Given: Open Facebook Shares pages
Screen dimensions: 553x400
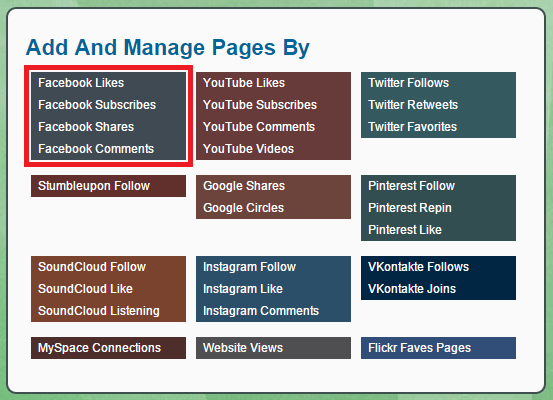Looking at the screenshot, I should pos(86,127).
